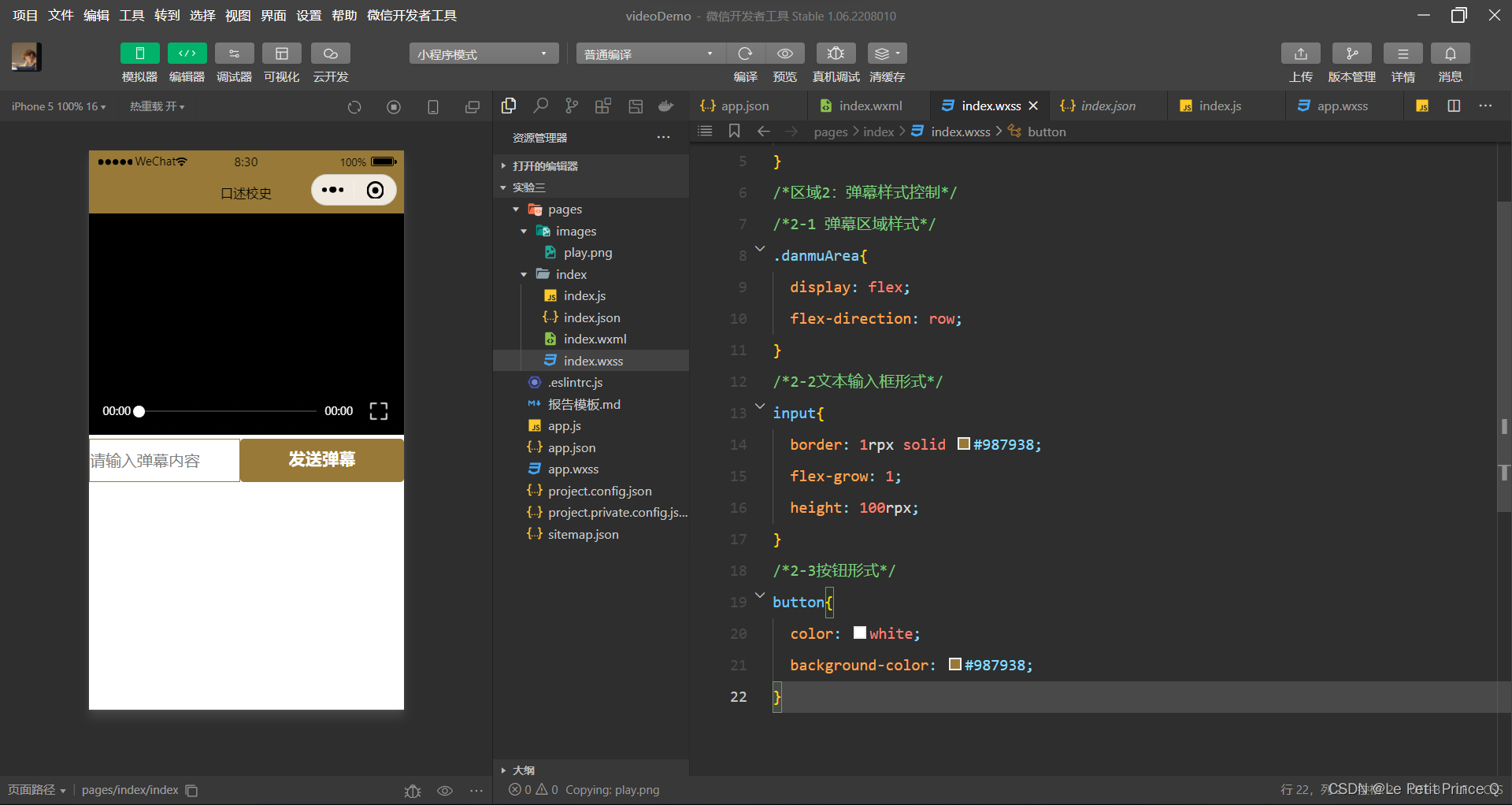
Task: Open the source control branch icon
Action: coord(572,106)
